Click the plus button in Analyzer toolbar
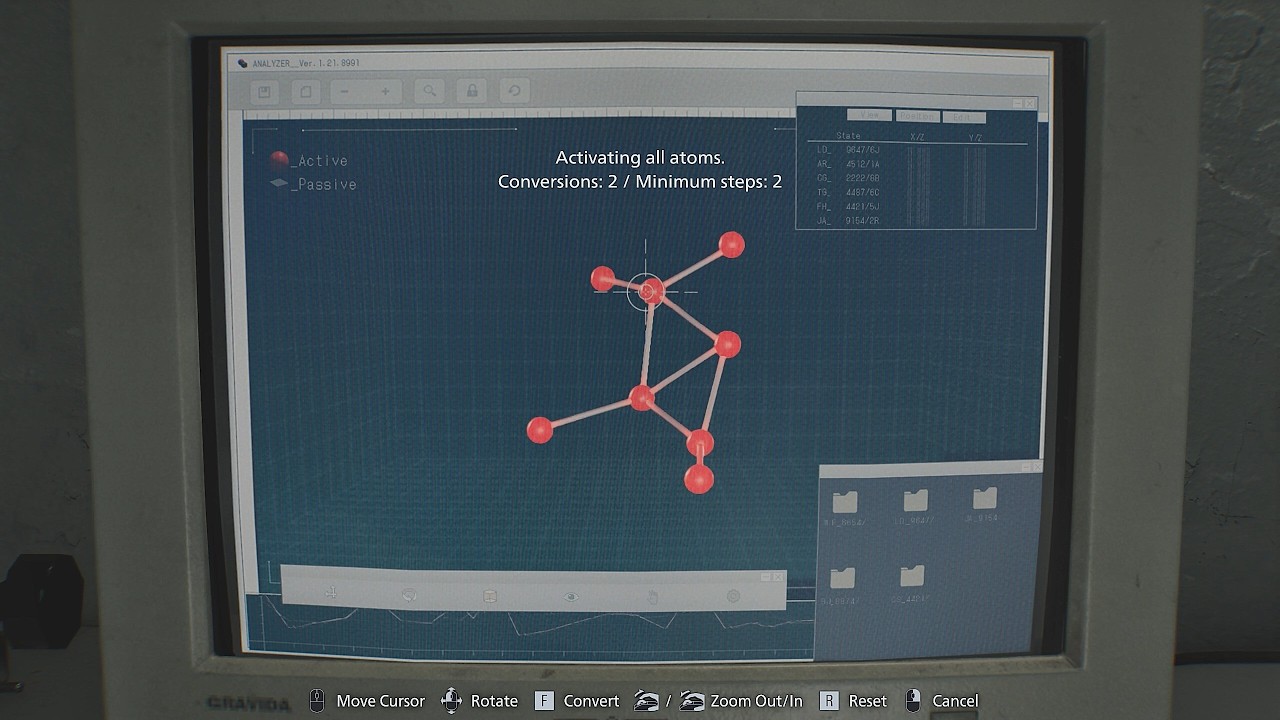Viewport: 1280px width, 720px height. click(x=385, y=92)
